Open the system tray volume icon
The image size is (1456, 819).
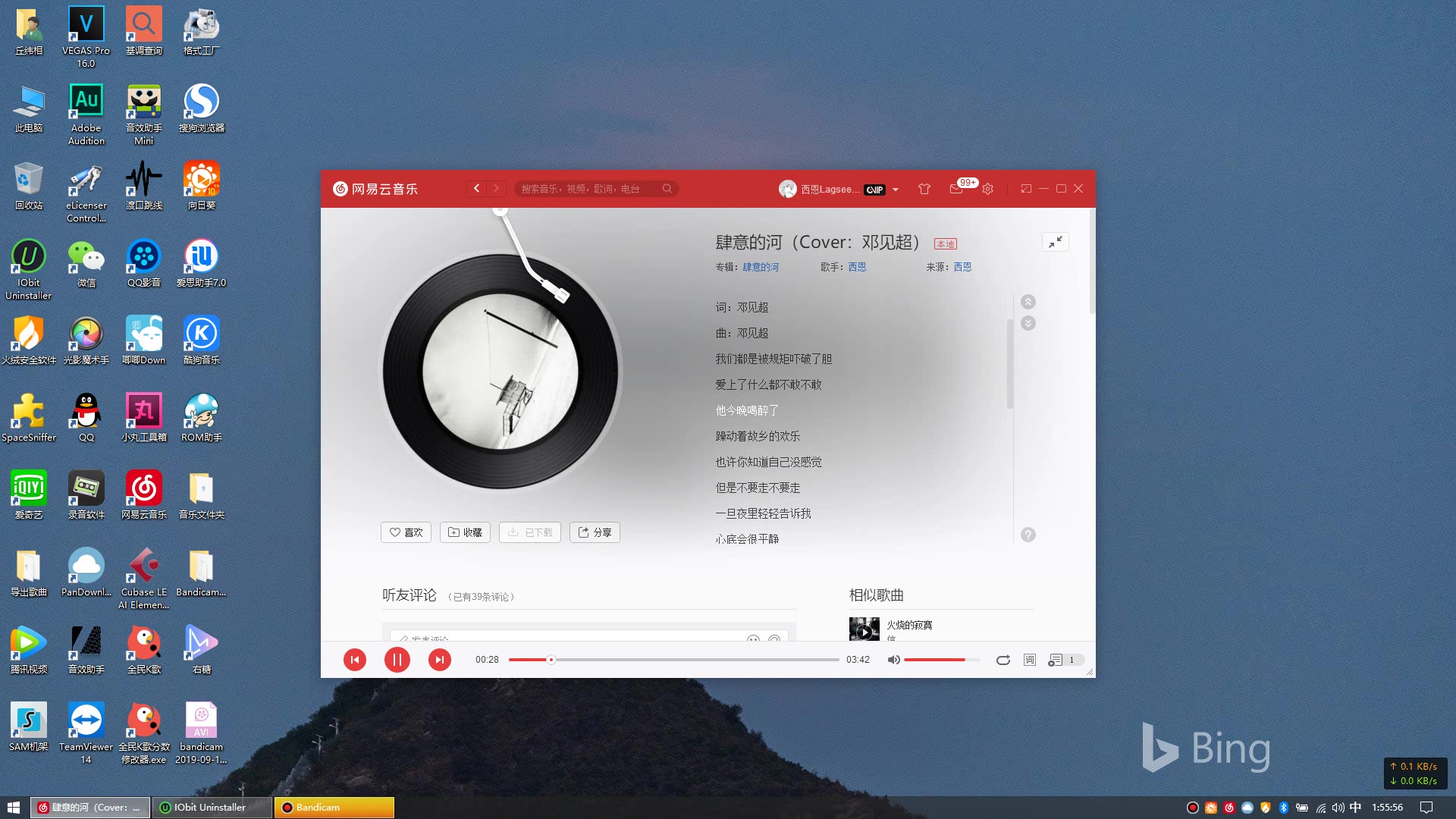(x=1338, y=808)
